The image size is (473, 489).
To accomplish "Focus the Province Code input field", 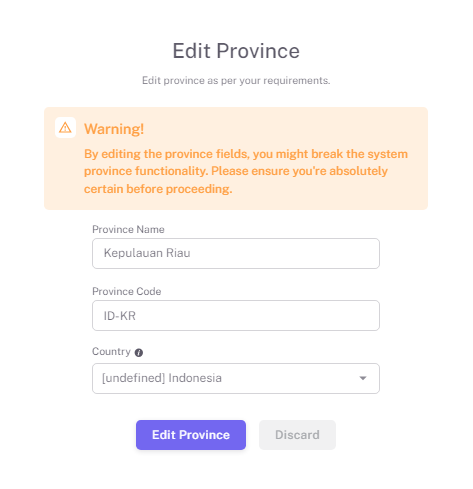I will point(236,315).
